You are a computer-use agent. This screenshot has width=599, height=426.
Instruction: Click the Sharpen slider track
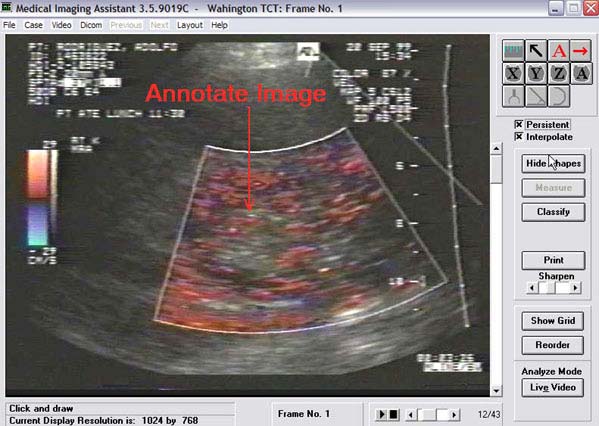(x=554, y=288)
